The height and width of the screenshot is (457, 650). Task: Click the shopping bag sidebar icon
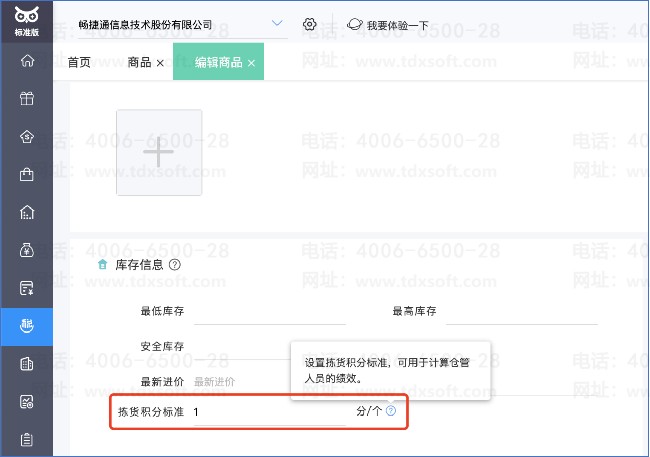coord(27,175)
